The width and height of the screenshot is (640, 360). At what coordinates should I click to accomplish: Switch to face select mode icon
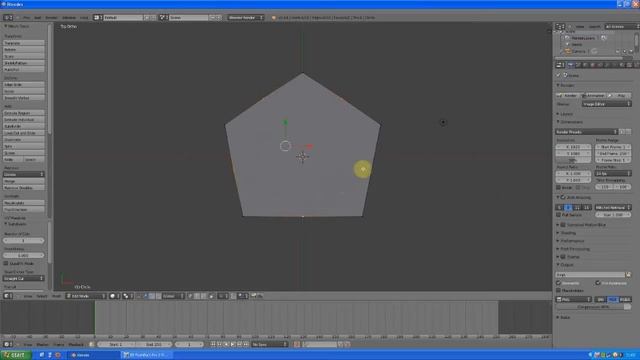click(x=203, y=296)
